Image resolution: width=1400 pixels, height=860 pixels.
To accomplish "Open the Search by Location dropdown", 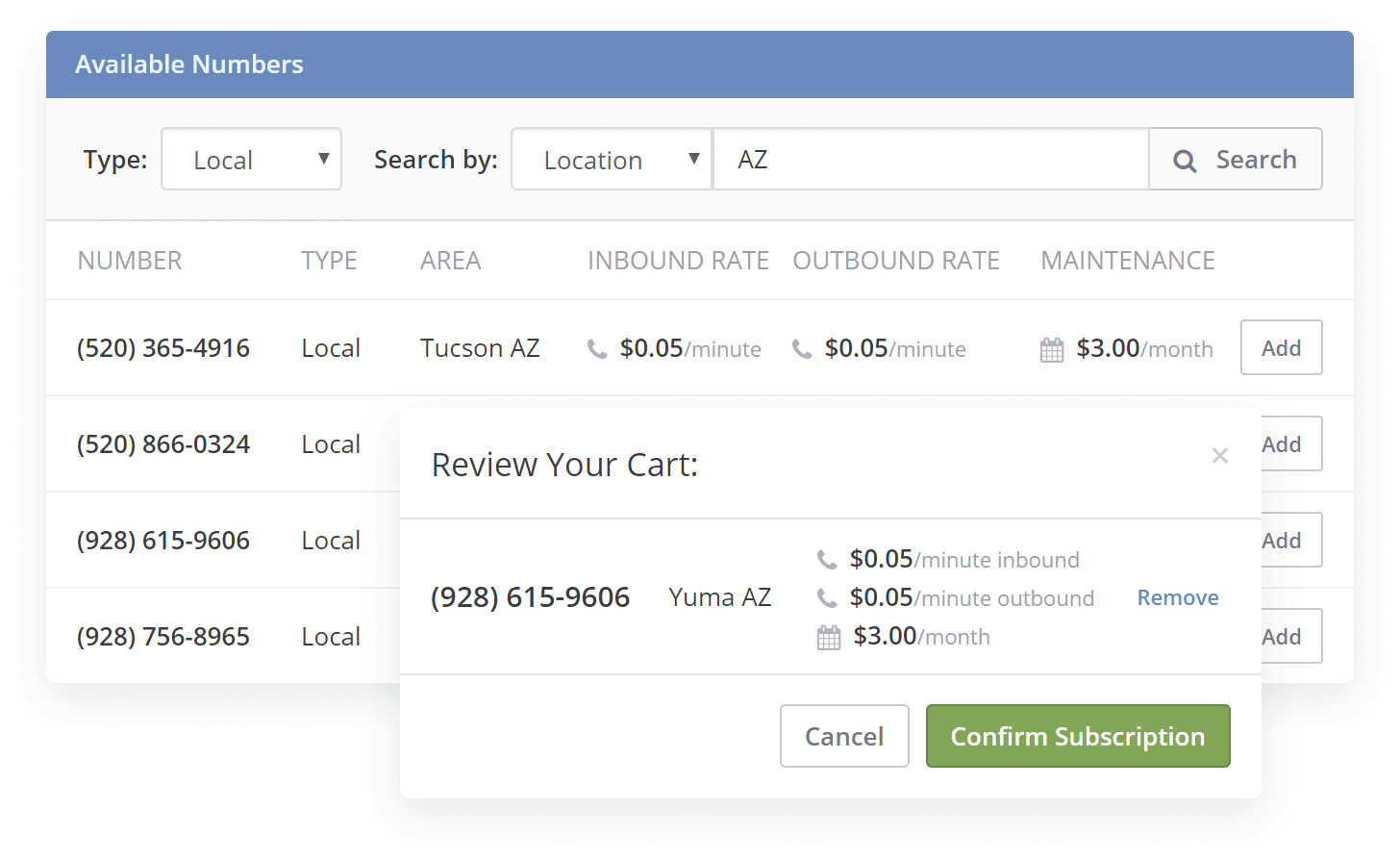I will click(x=610, y=159).
